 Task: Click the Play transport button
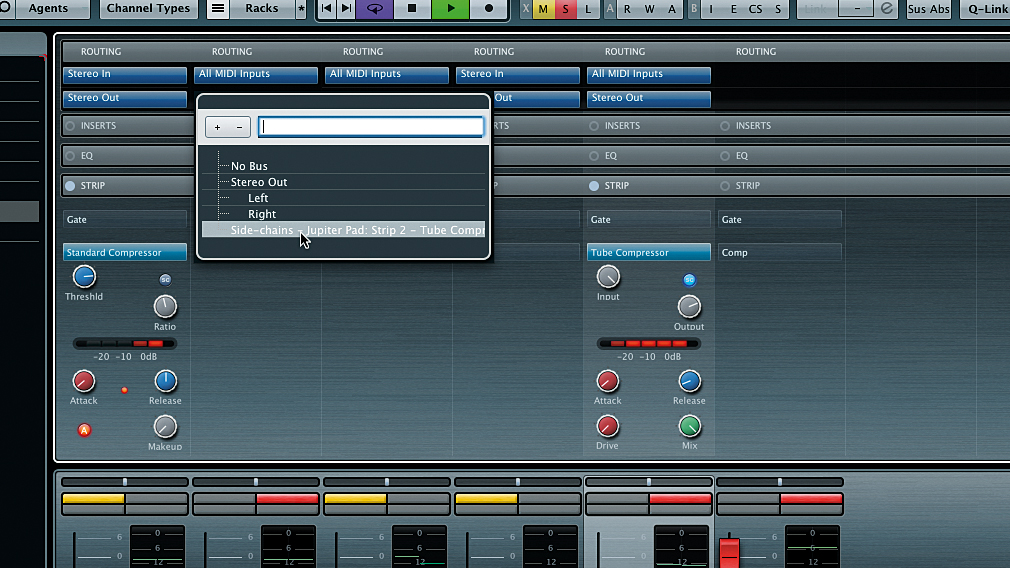[450, 8]
